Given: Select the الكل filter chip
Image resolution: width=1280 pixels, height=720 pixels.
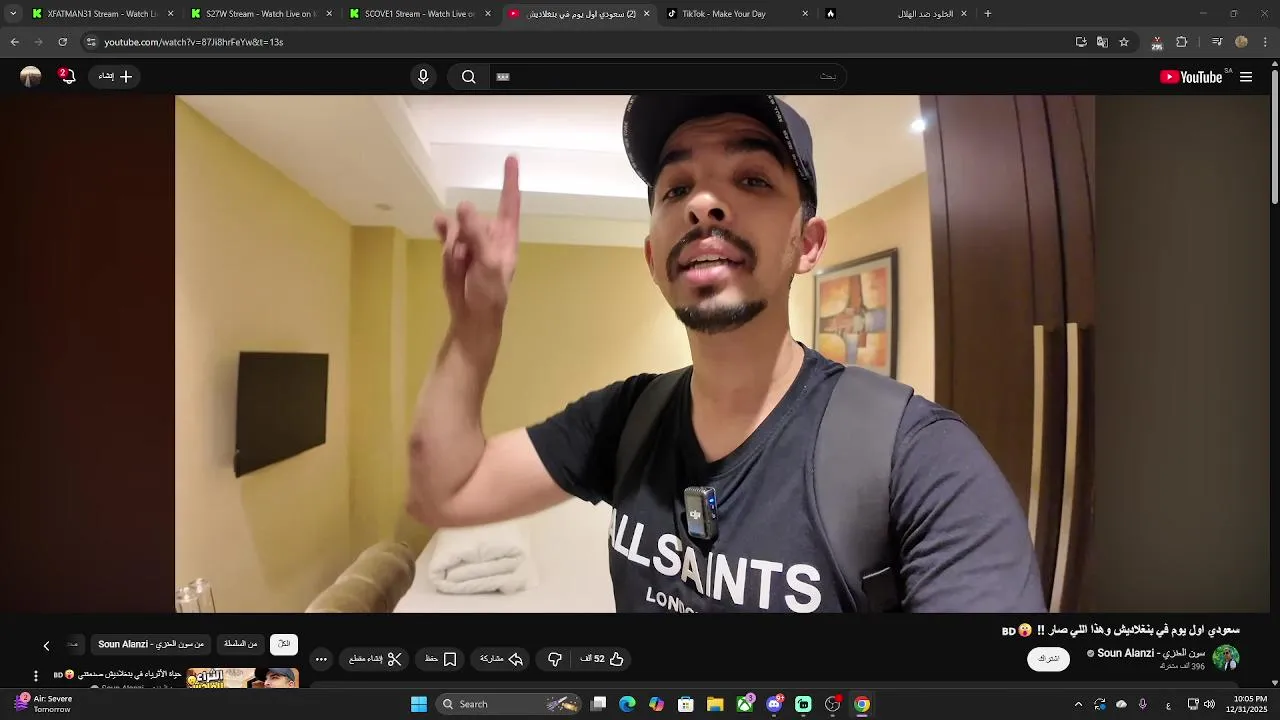Looking at the screenshot, I should [x=284, y=644].
